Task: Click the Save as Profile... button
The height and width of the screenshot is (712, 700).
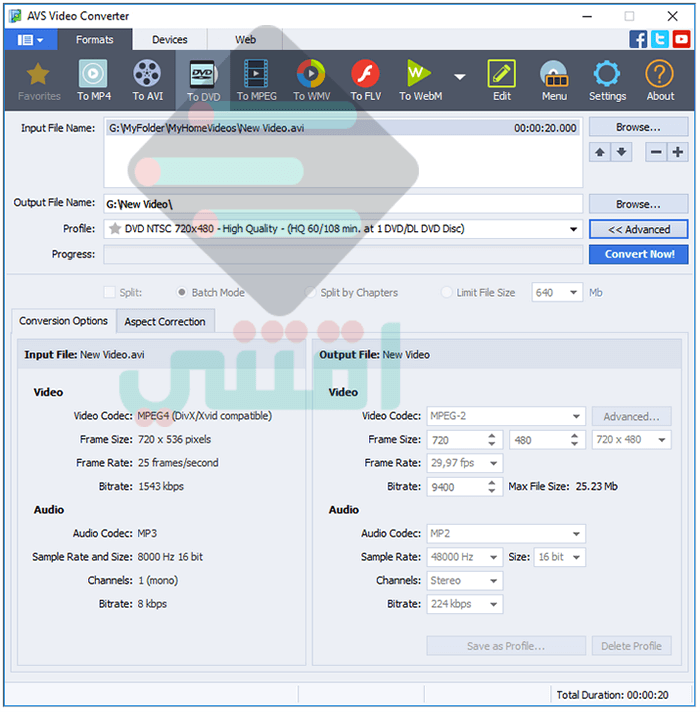Action: pos(506,646)
